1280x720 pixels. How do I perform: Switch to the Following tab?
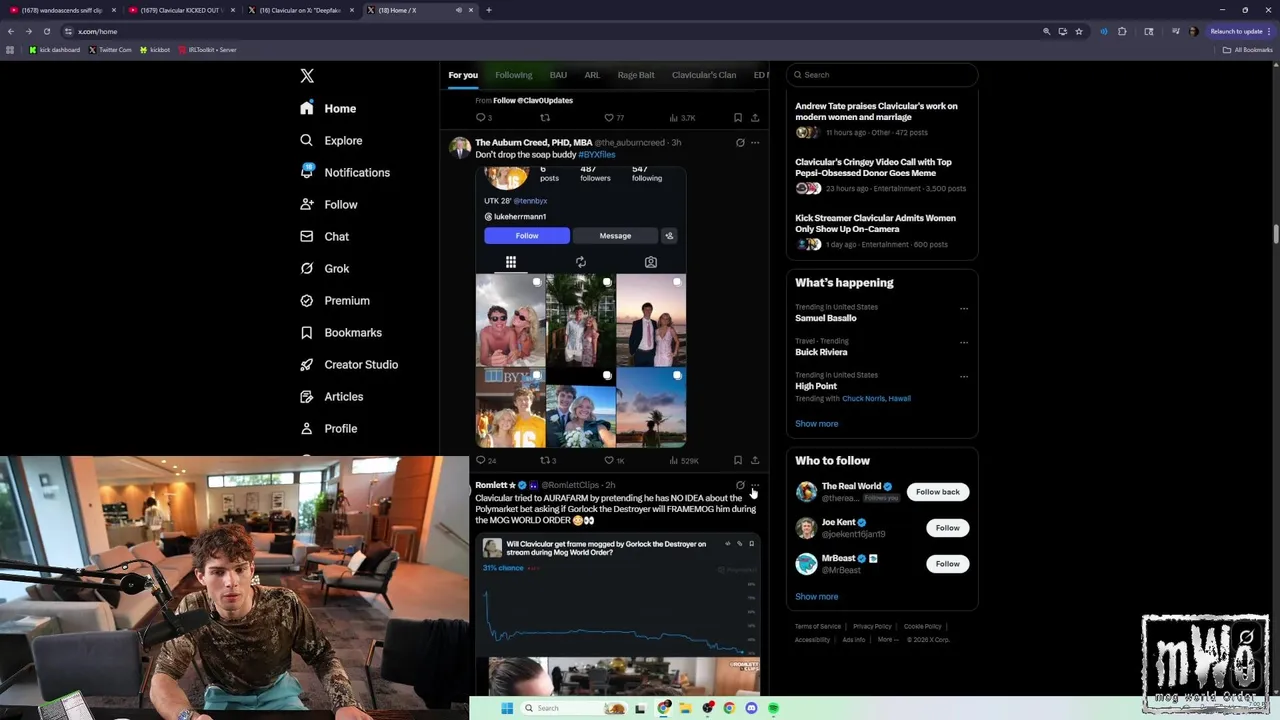[513, 75]
